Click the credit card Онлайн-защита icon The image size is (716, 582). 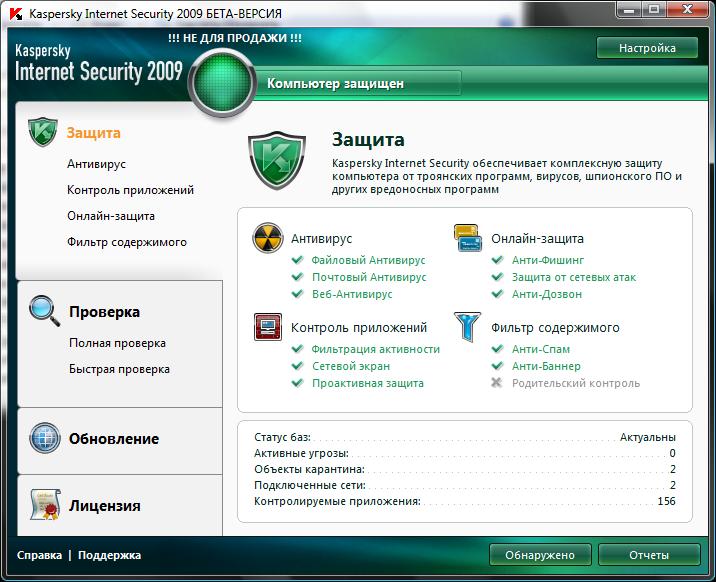(x=467, y=238)
